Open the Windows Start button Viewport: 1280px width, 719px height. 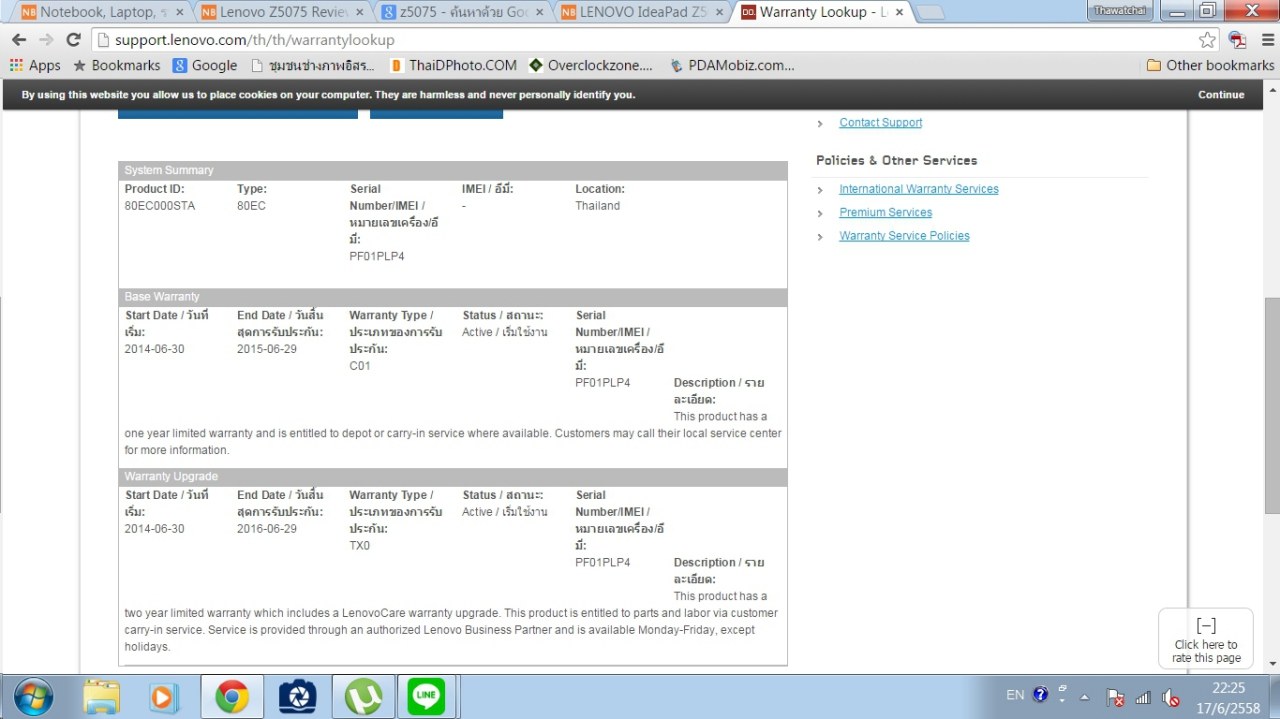(x=33, y=696)
